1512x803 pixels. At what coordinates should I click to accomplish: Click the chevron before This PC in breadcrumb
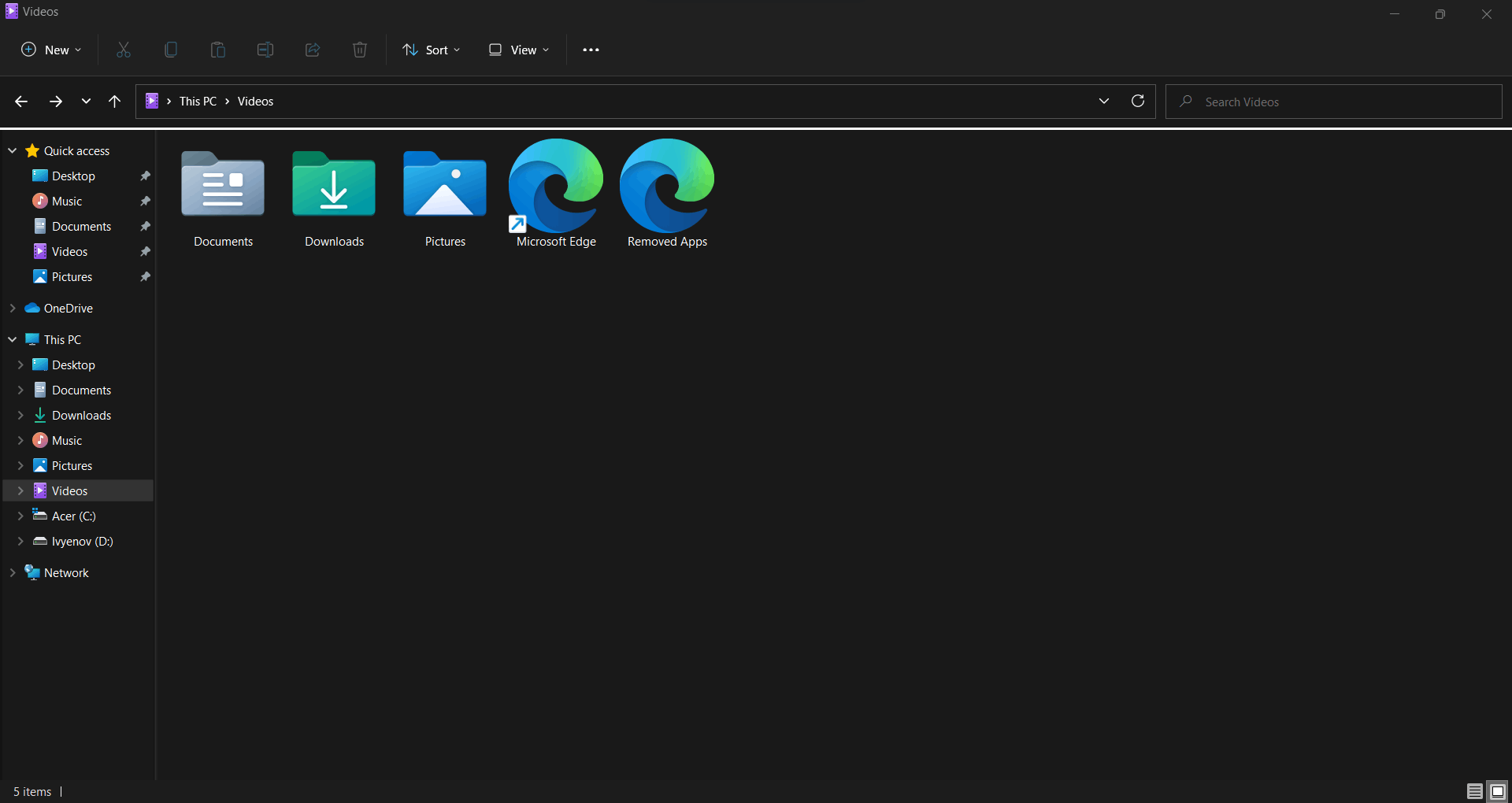169,102
